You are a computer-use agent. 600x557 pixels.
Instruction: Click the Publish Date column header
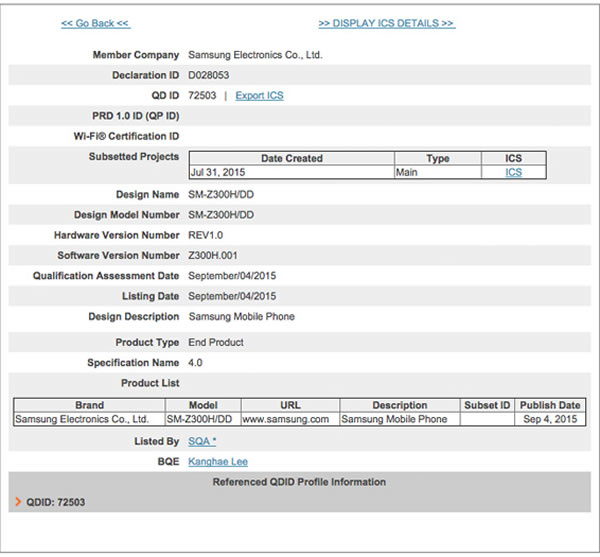tap(550, 405)
